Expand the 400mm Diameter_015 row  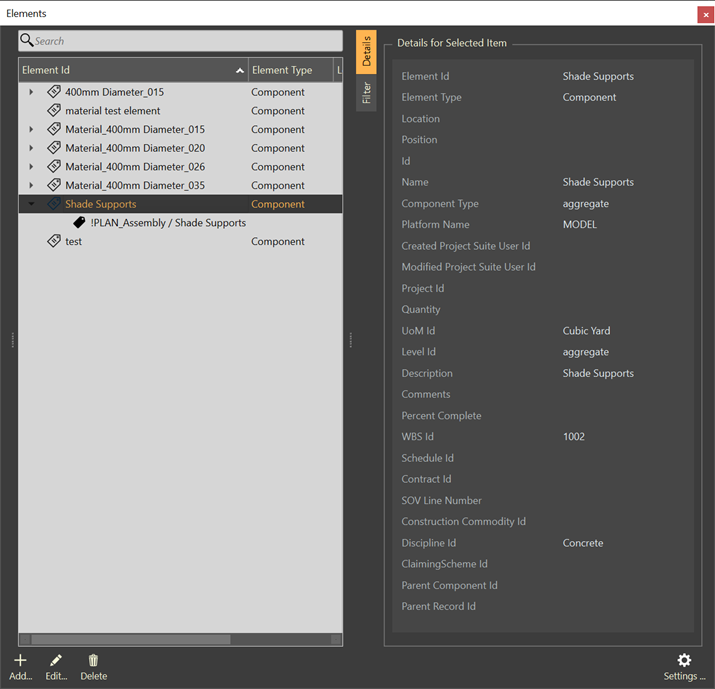click(x=31, y=92)
